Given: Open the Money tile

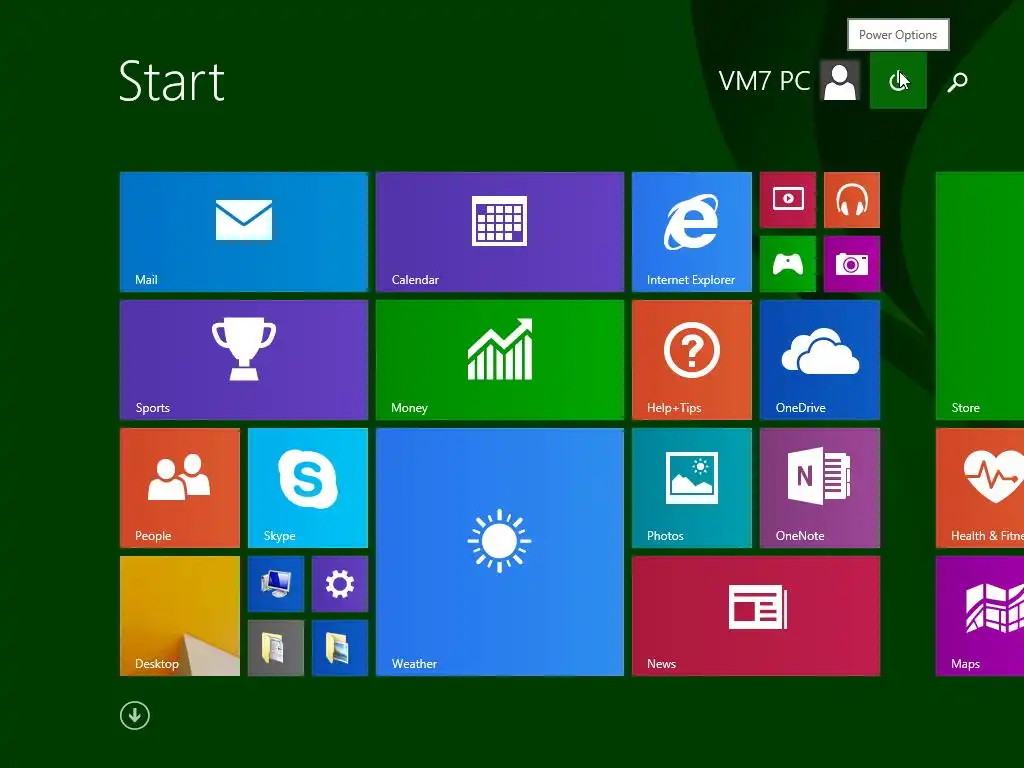Looking at the screenshot, I should coord(500,360).
